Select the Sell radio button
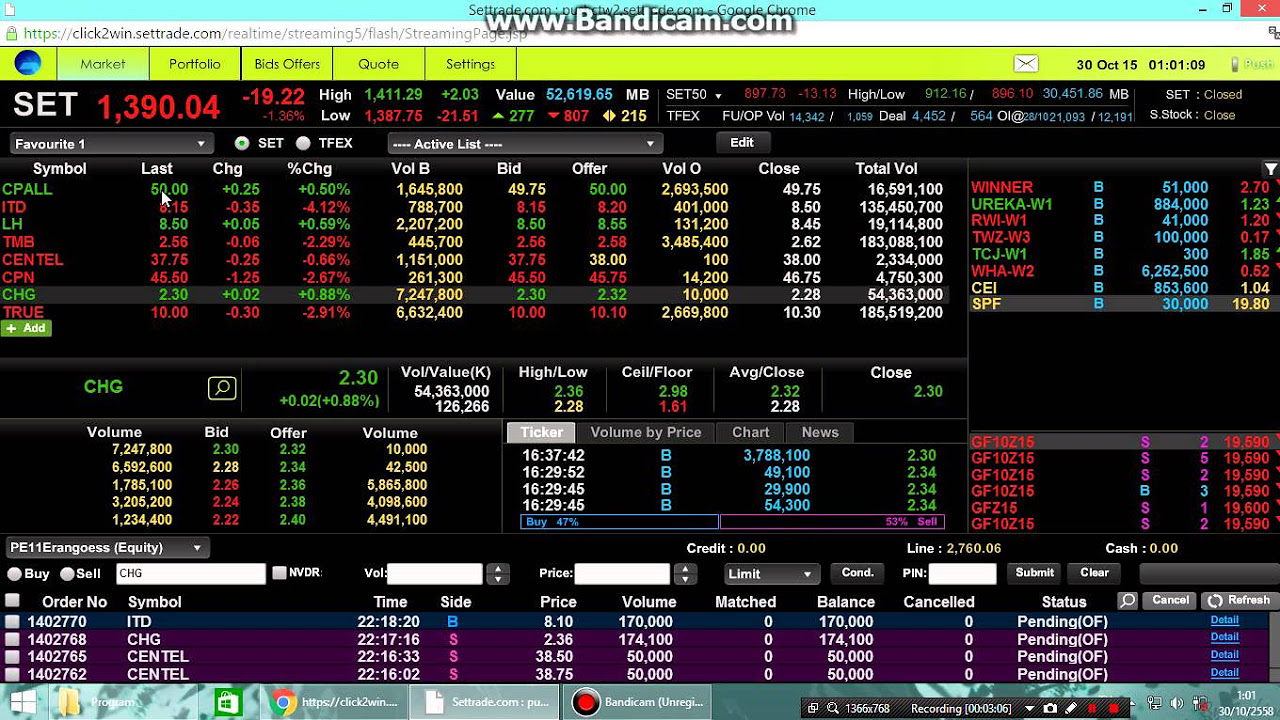Image resolution: width=1280 pixels, height=720 pixels. coord(67,574)
